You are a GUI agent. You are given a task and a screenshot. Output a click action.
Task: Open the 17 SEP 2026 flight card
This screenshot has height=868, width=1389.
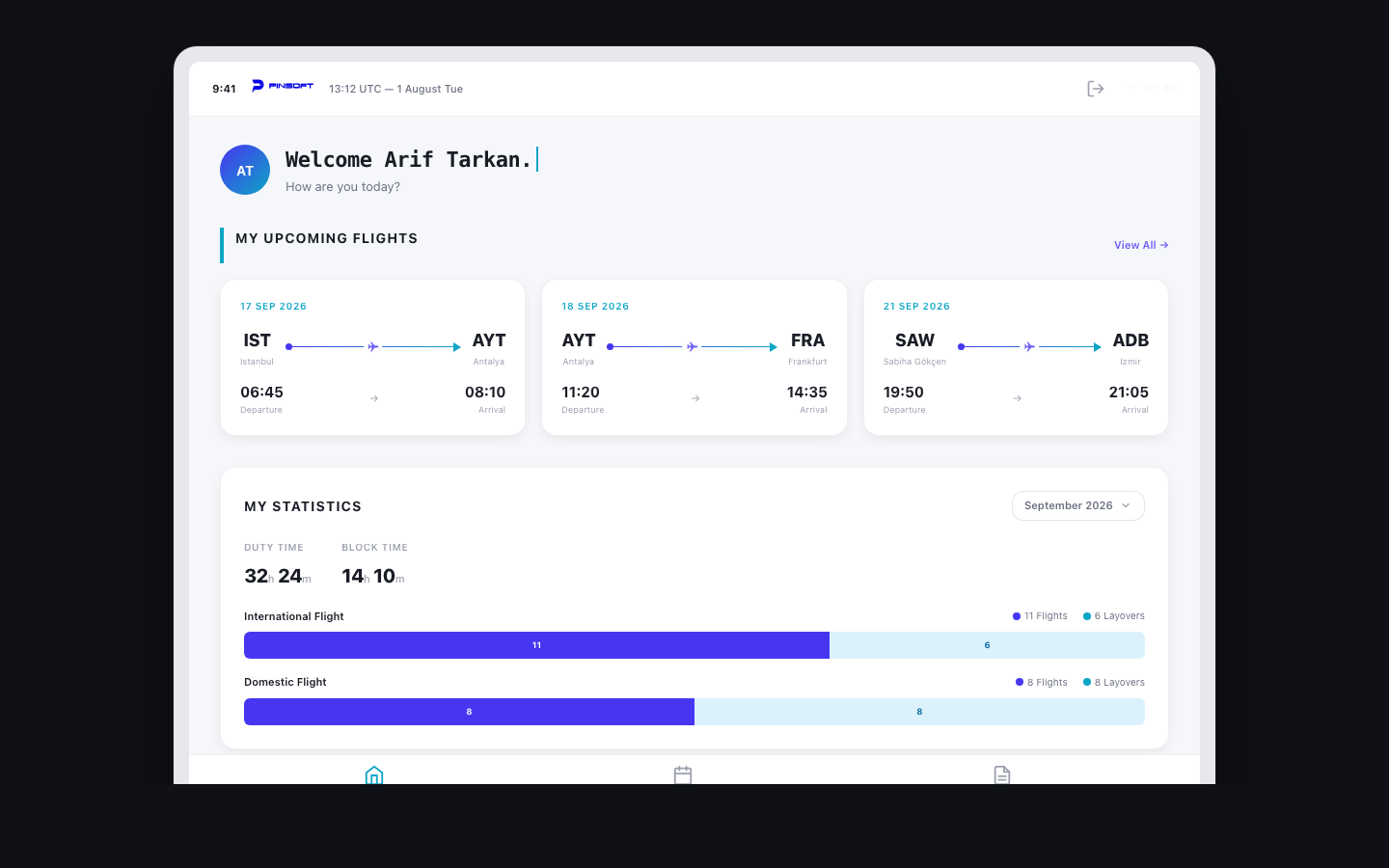372,358
